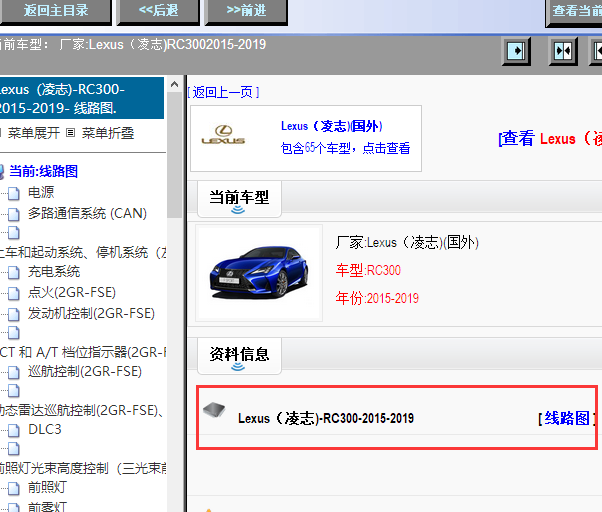Open 巡航控制(2GR-FSE) tree item
The height and width of the screenshot is (512, 602).
pos(84,371)
